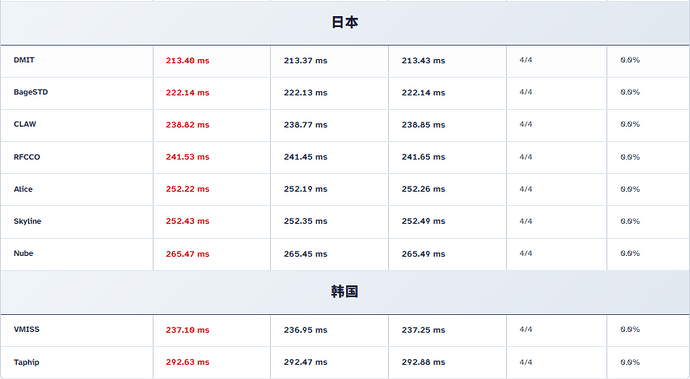The height and width of the screenshot is (379, 690).
Task: Click the 0.0% loss in Skyline row
Action: [630, 221]
